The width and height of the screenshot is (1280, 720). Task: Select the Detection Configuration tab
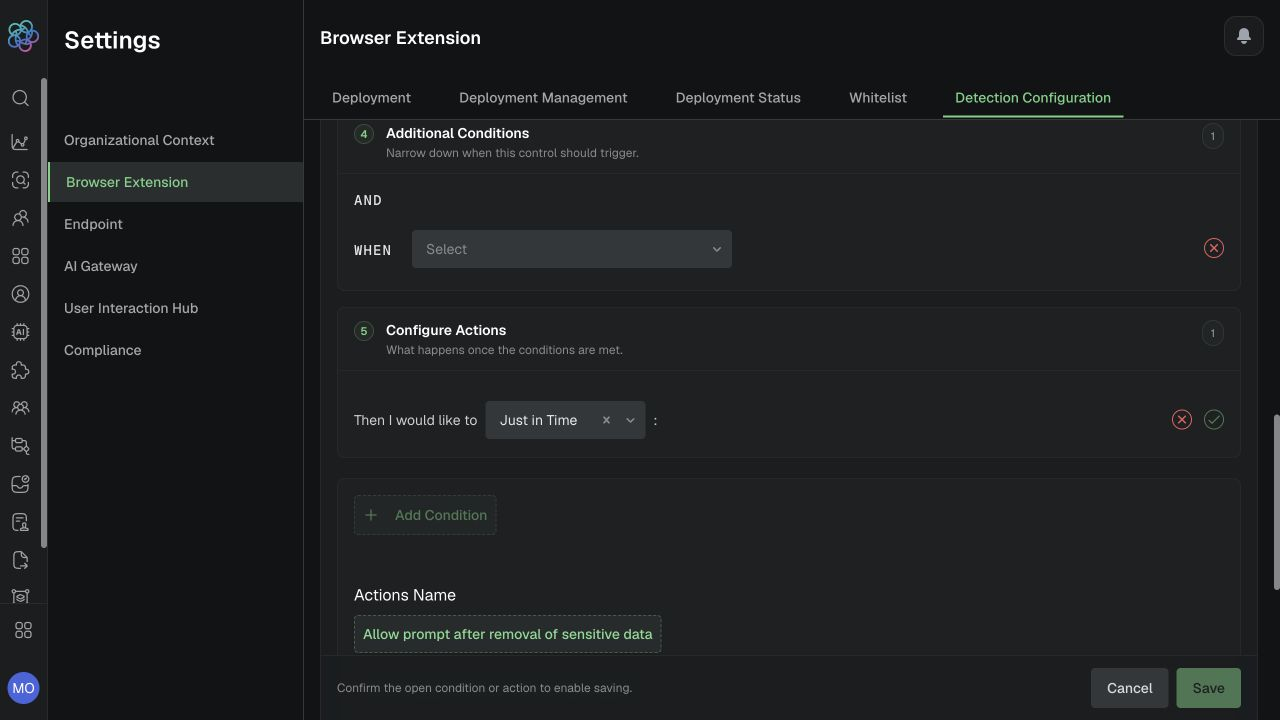coord(1033,97)
